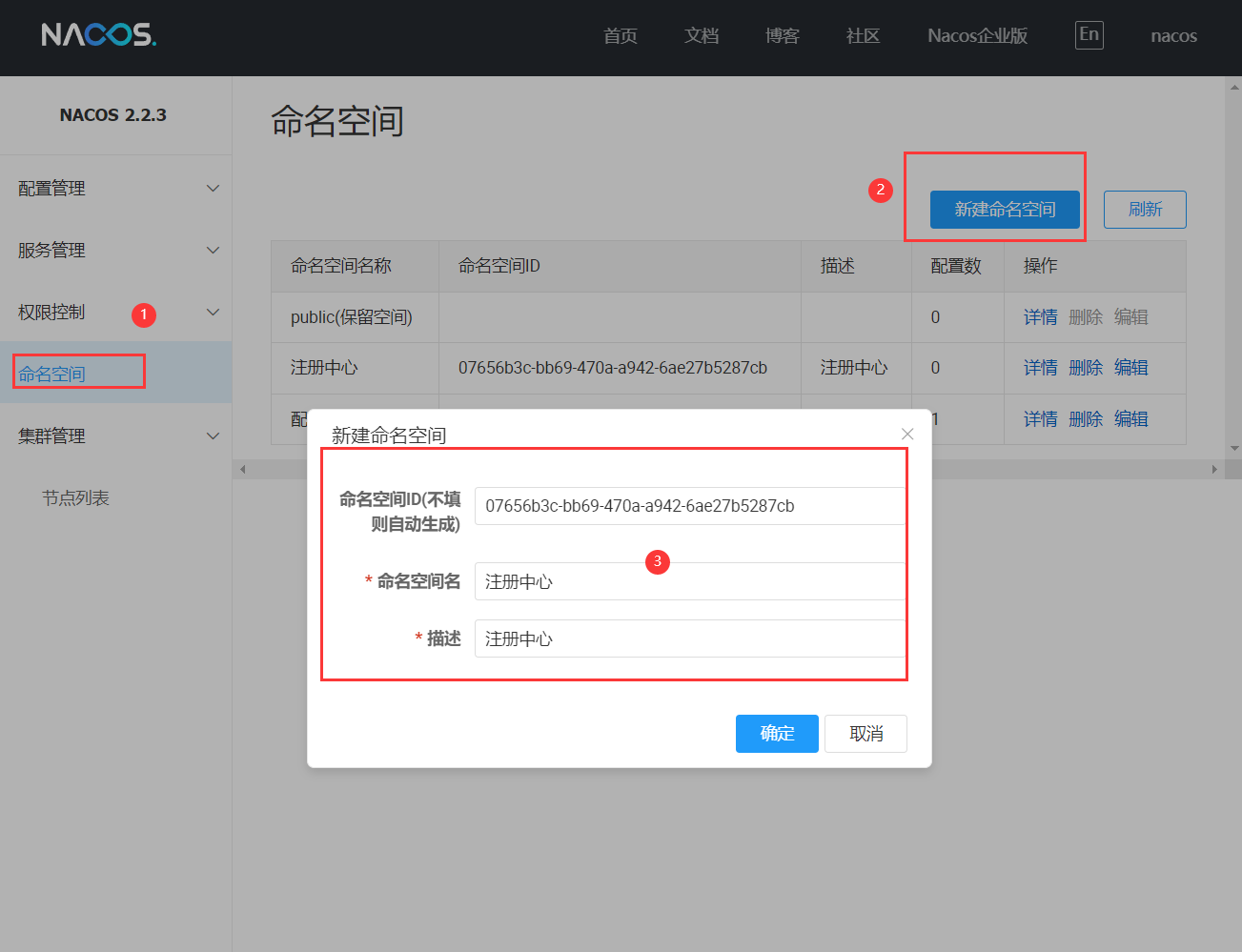
Task: Expand the 服务管理 section chevron
Action: tap(213, 251)
